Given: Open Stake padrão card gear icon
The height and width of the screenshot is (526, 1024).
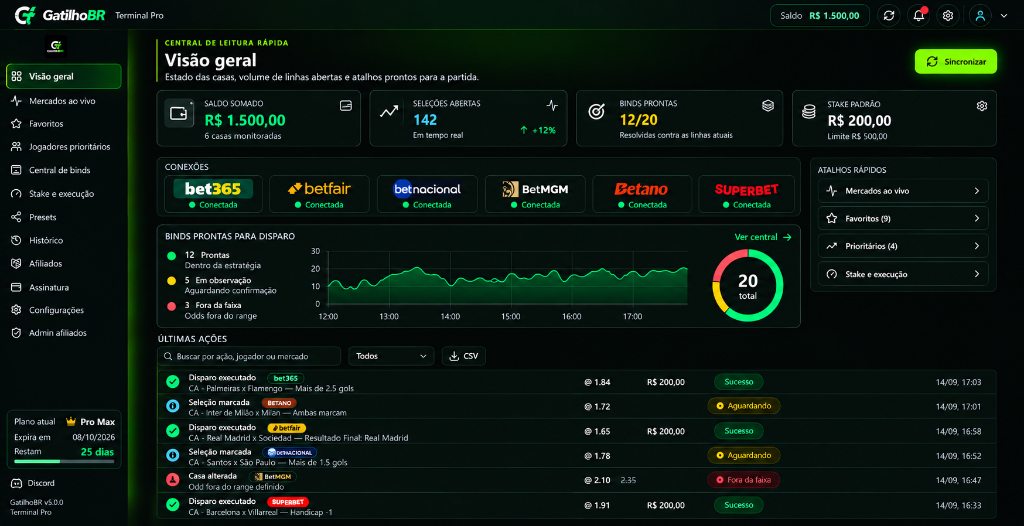Looking at the screenshot, I should (x=982, y=106).
